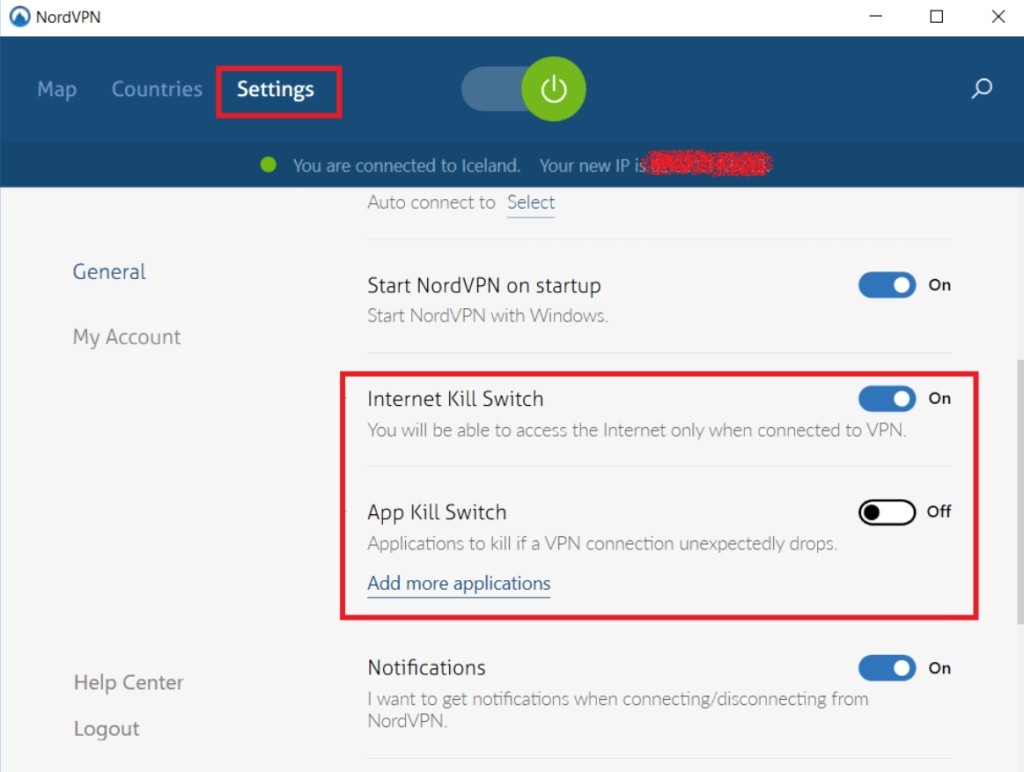The image size is (1024, 772).
Task: Open search with the magnifier icon
Action: (981, 89)
